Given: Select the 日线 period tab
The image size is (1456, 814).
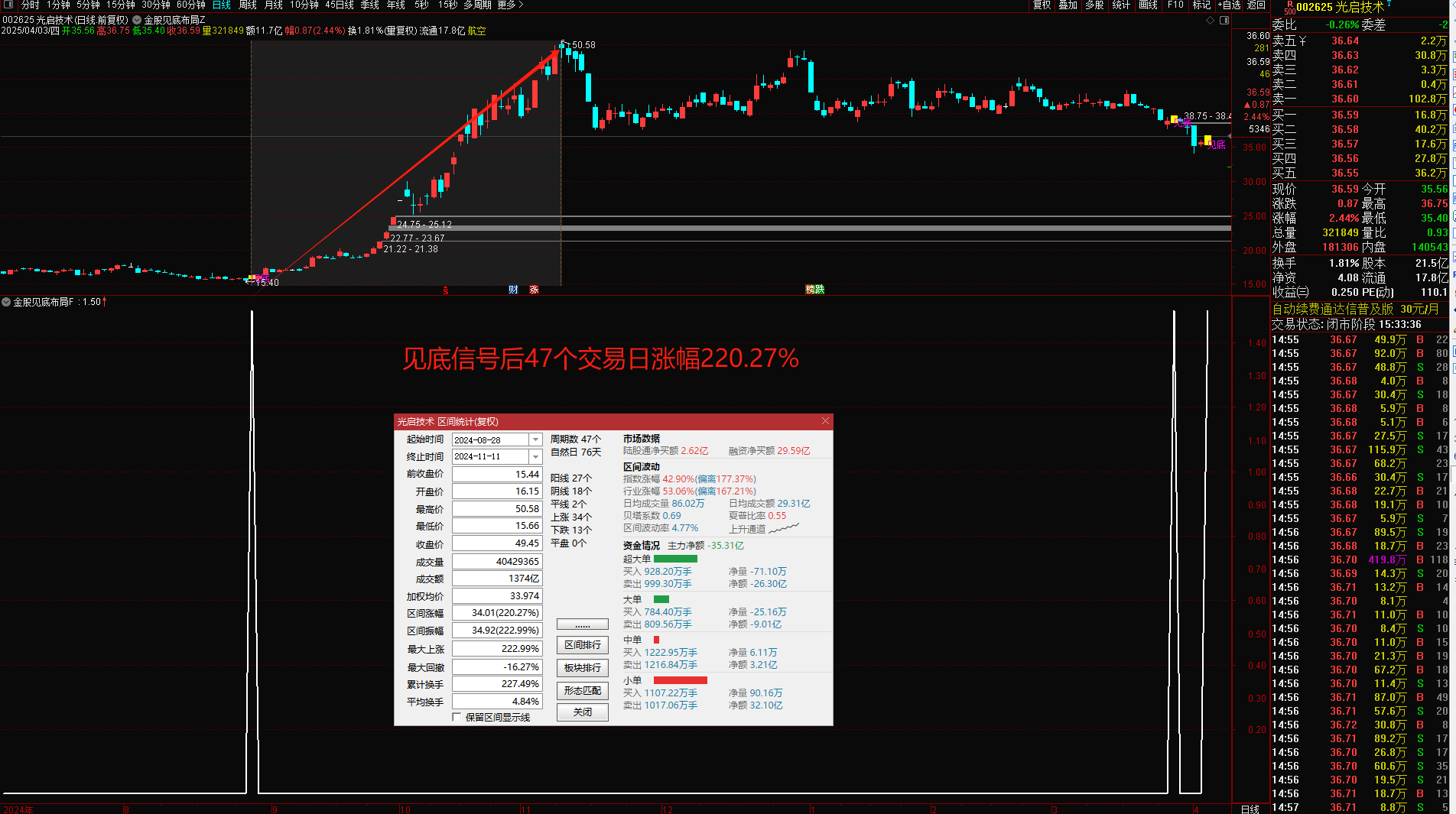Looking at the screenshot, I should point(222,5).
